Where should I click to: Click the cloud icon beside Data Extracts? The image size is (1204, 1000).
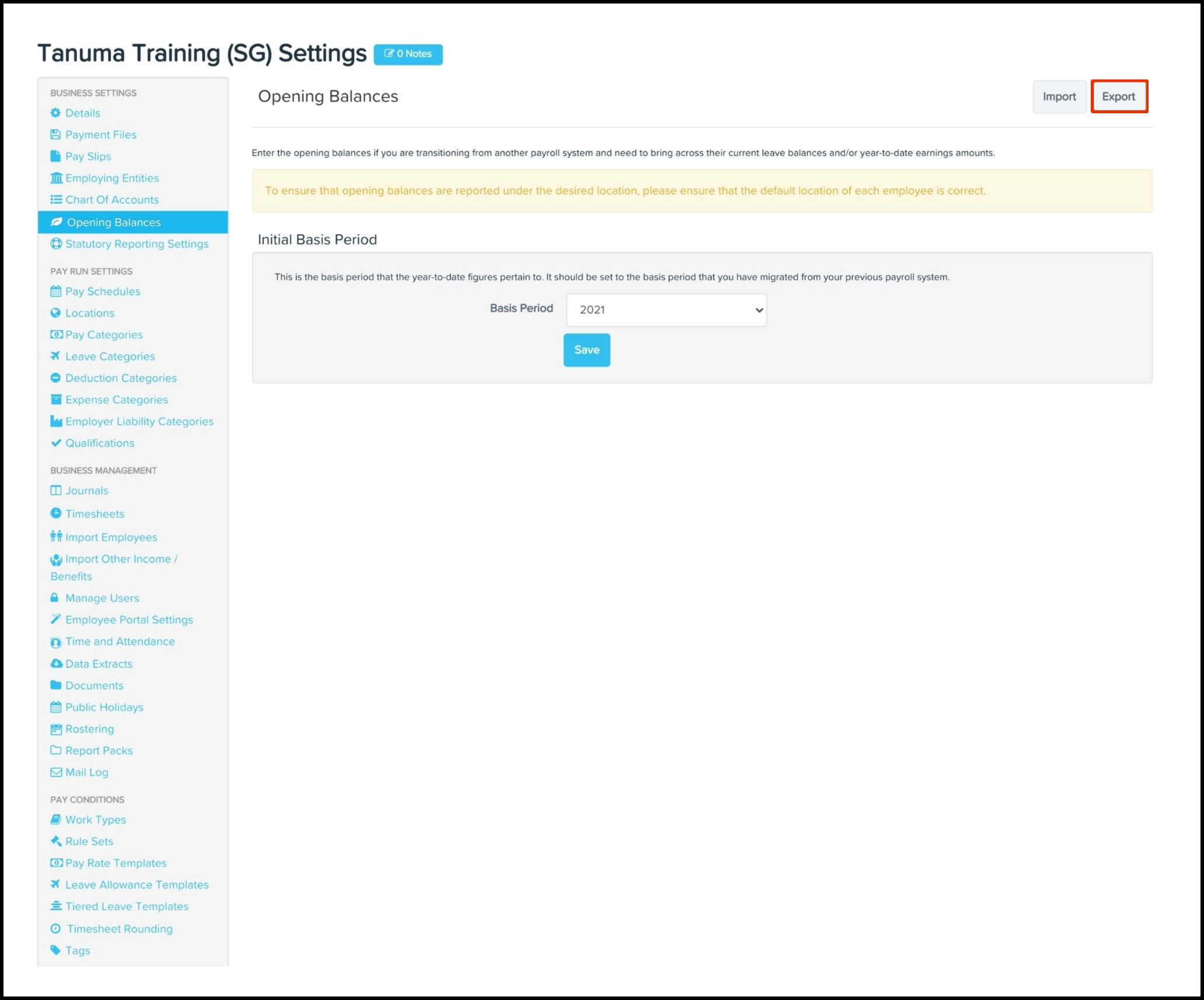56,664
